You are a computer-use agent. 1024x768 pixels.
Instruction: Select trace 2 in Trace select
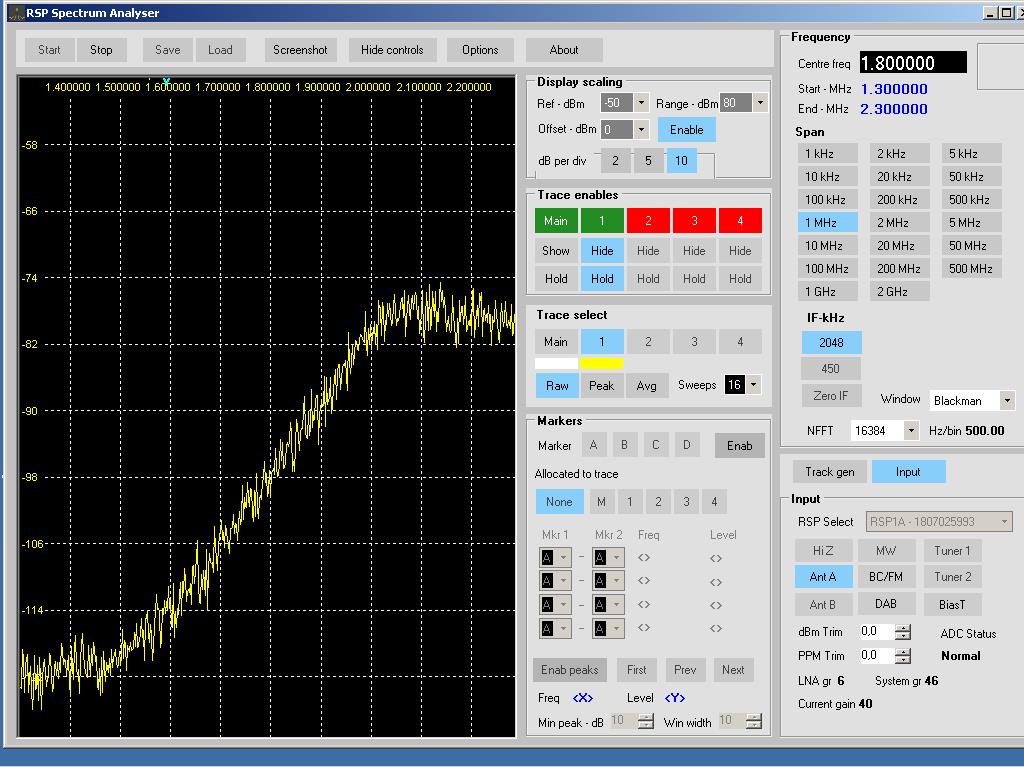[x=648, y=342]
